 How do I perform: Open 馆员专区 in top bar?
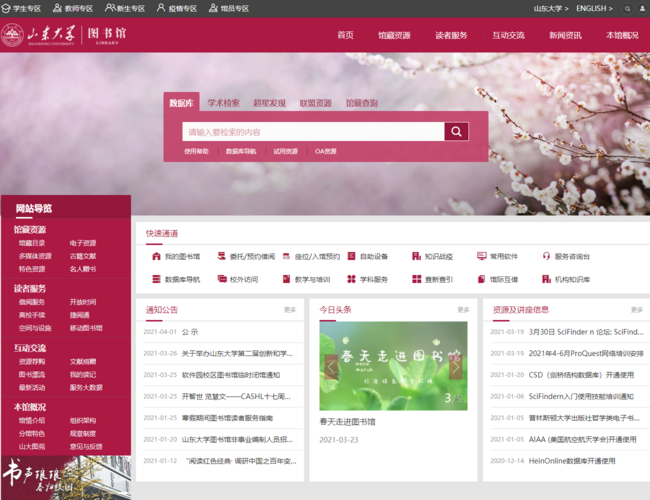coord(229,8)
